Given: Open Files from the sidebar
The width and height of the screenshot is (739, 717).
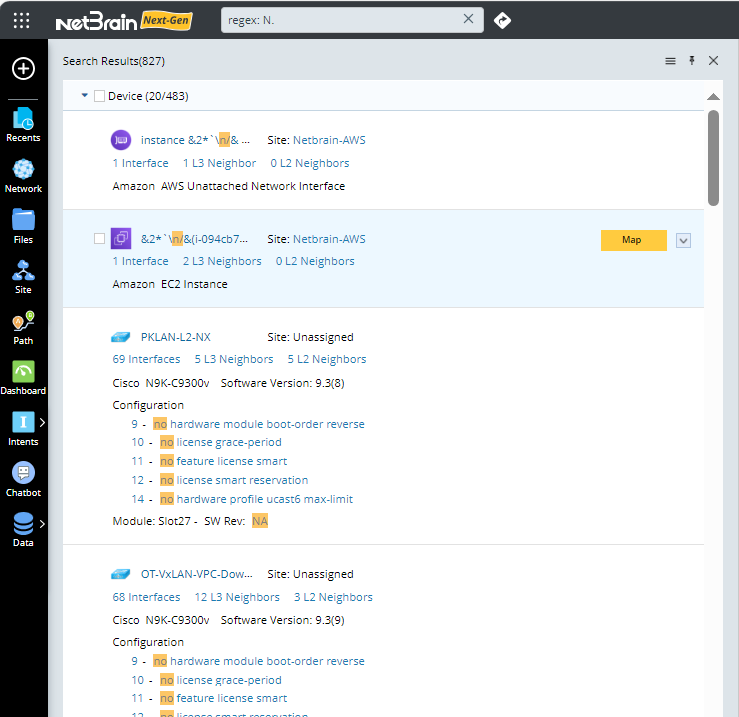Looking at the screenshot, I should click(x=23, y=226).
